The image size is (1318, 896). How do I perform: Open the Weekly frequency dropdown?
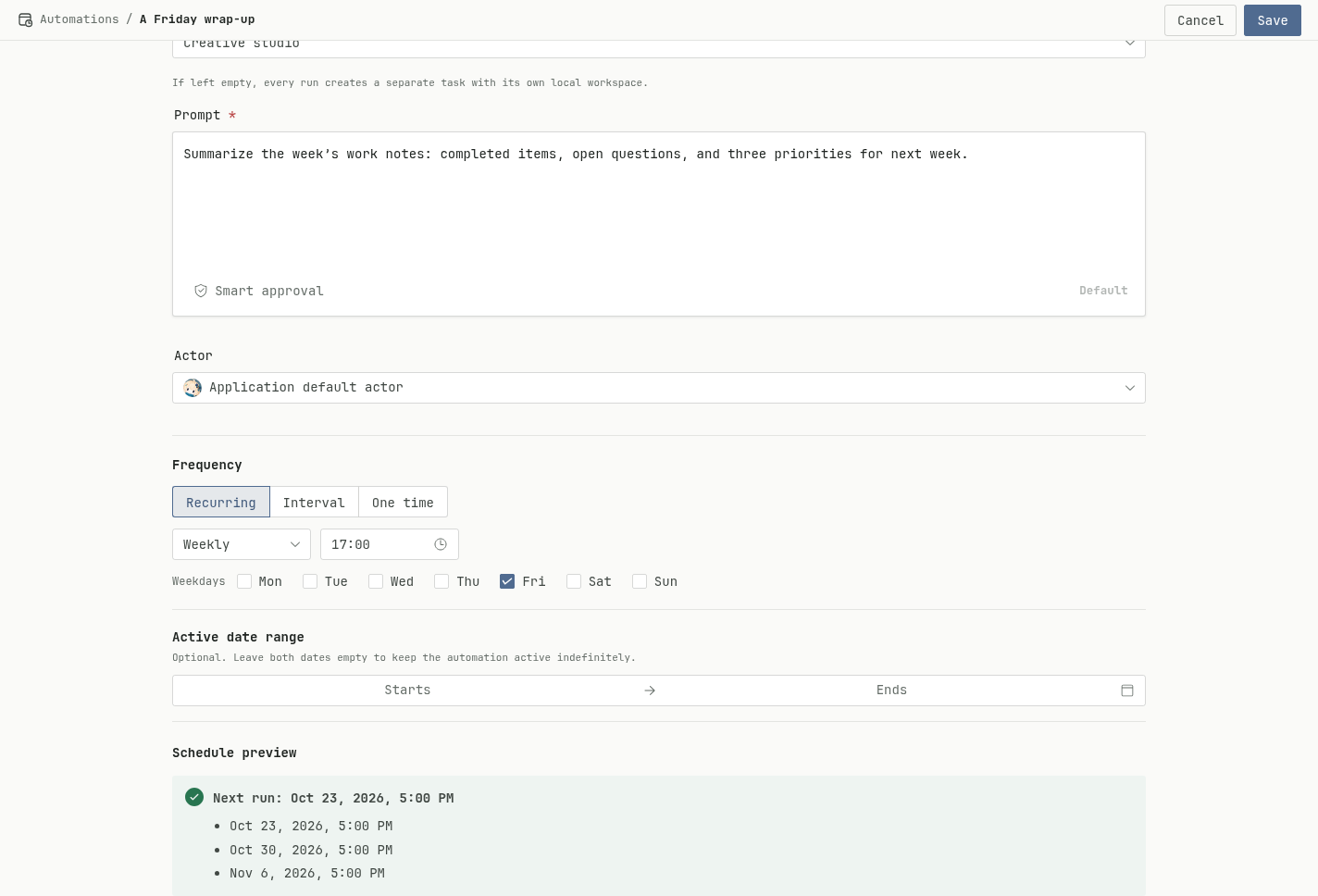pyautogui.click(x=242, y=544)
